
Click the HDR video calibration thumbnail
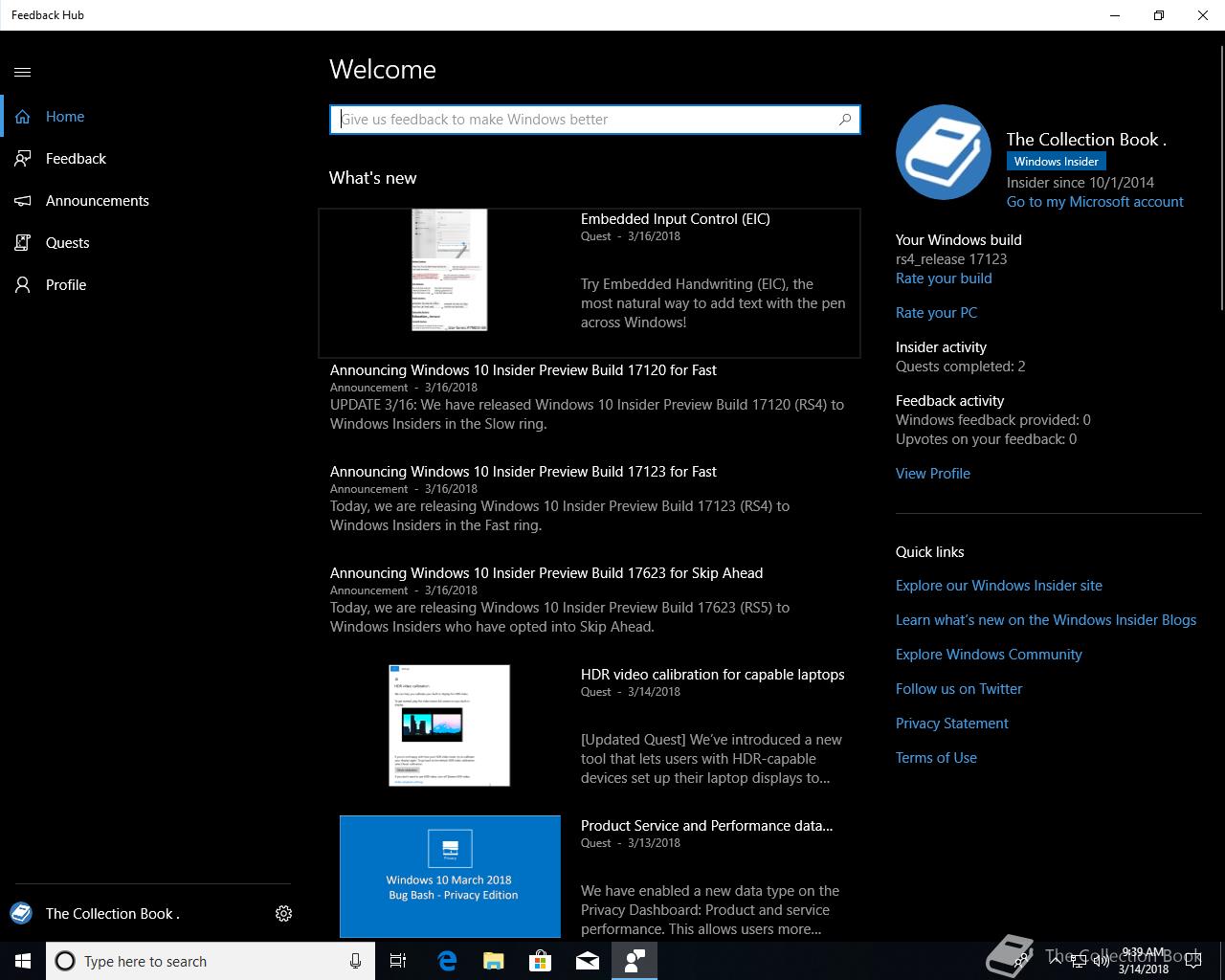click(x=450, y=725)
